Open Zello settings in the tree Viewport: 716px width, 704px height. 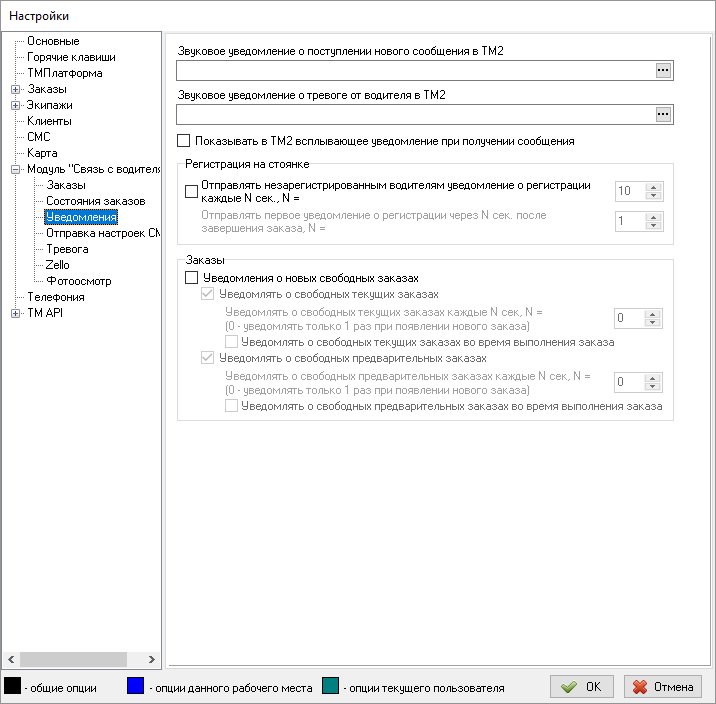58,265
